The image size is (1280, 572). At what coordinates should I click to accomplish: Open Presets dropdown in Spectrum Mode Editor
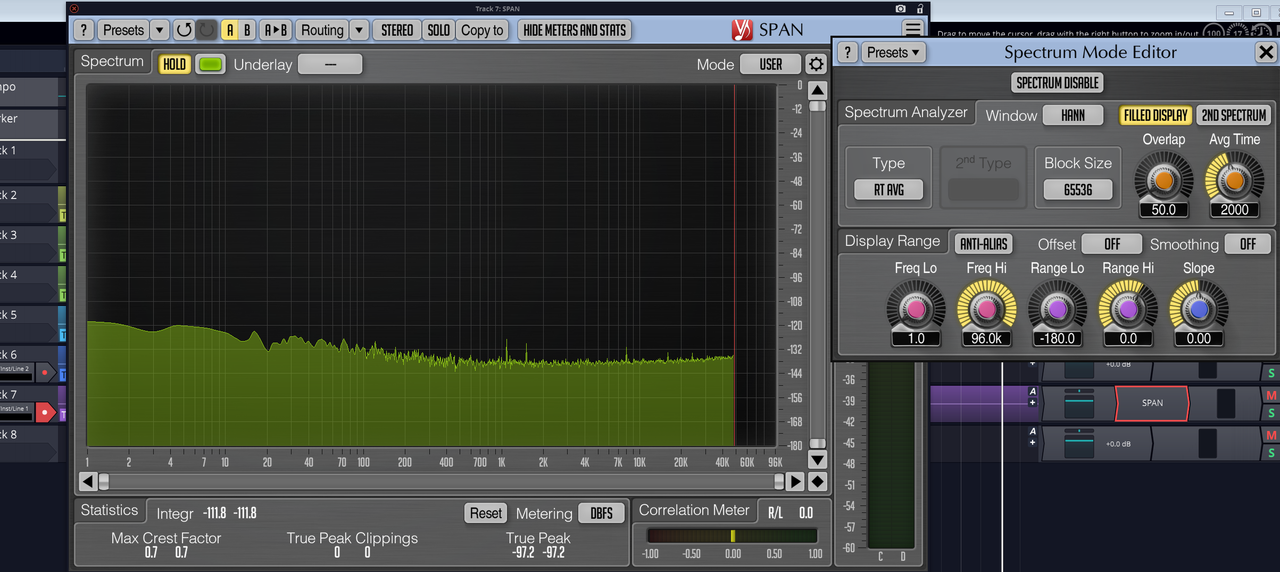(894, 52)
